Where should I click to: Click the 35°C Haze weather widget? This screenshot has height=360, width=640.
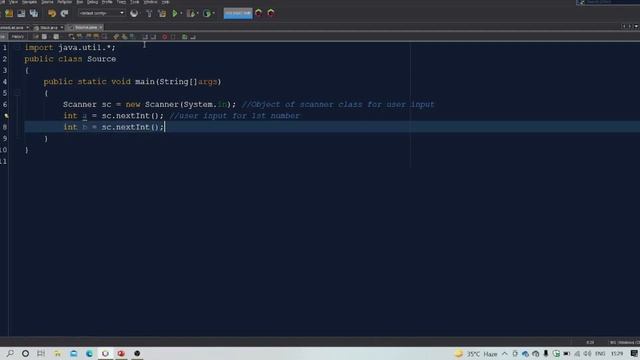coord(476,354)
